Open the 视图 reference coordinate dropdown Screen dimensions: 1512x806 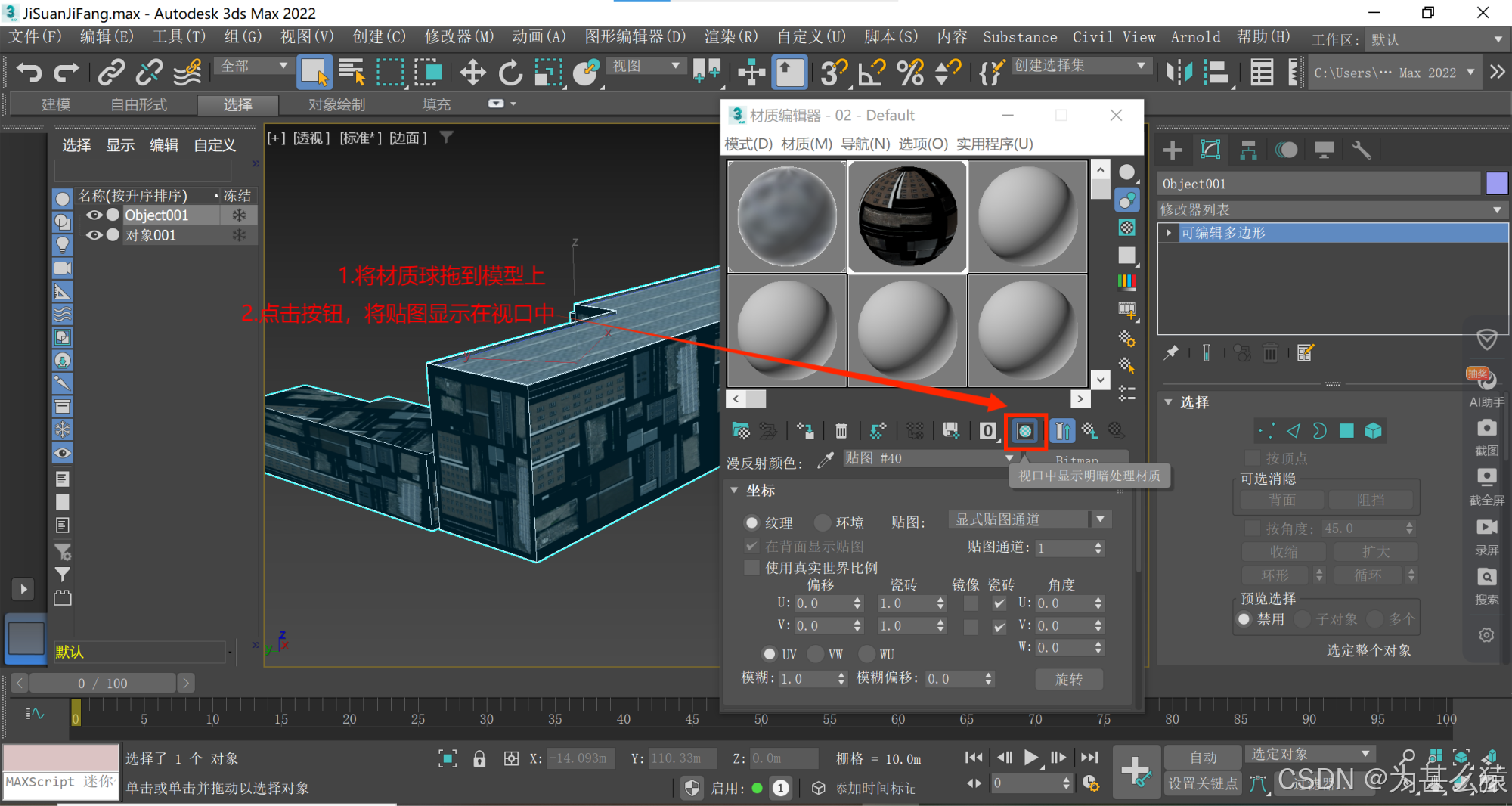(x=646, y=66)
